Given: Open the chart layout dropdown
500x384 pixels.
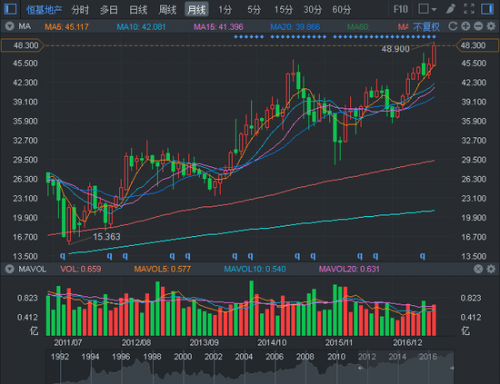Looking at the screenshot, I should pyautogui.click(x=427, y=9).
